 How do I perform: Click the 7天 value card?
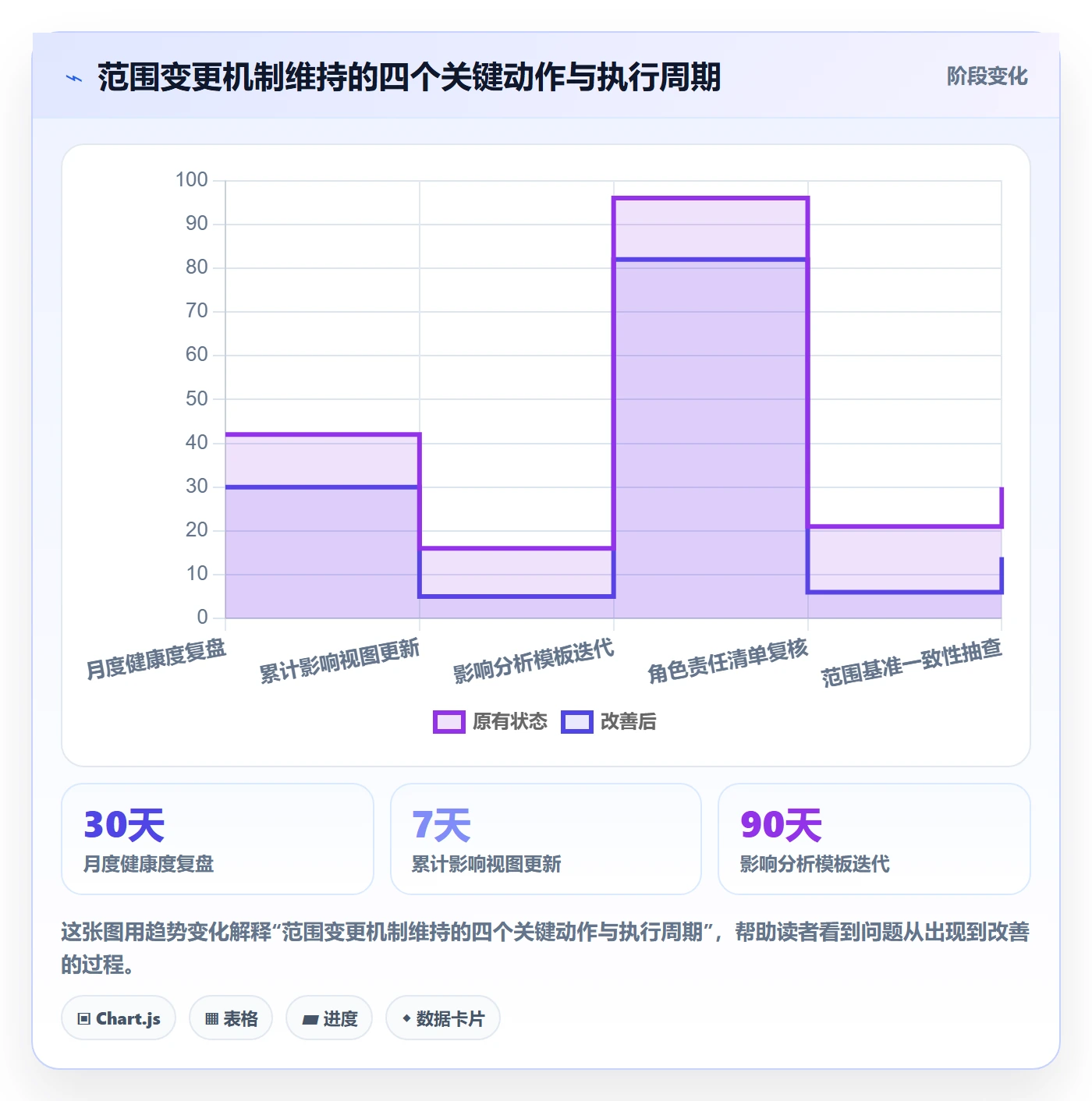pyautogui.click(x=546, y=839)
